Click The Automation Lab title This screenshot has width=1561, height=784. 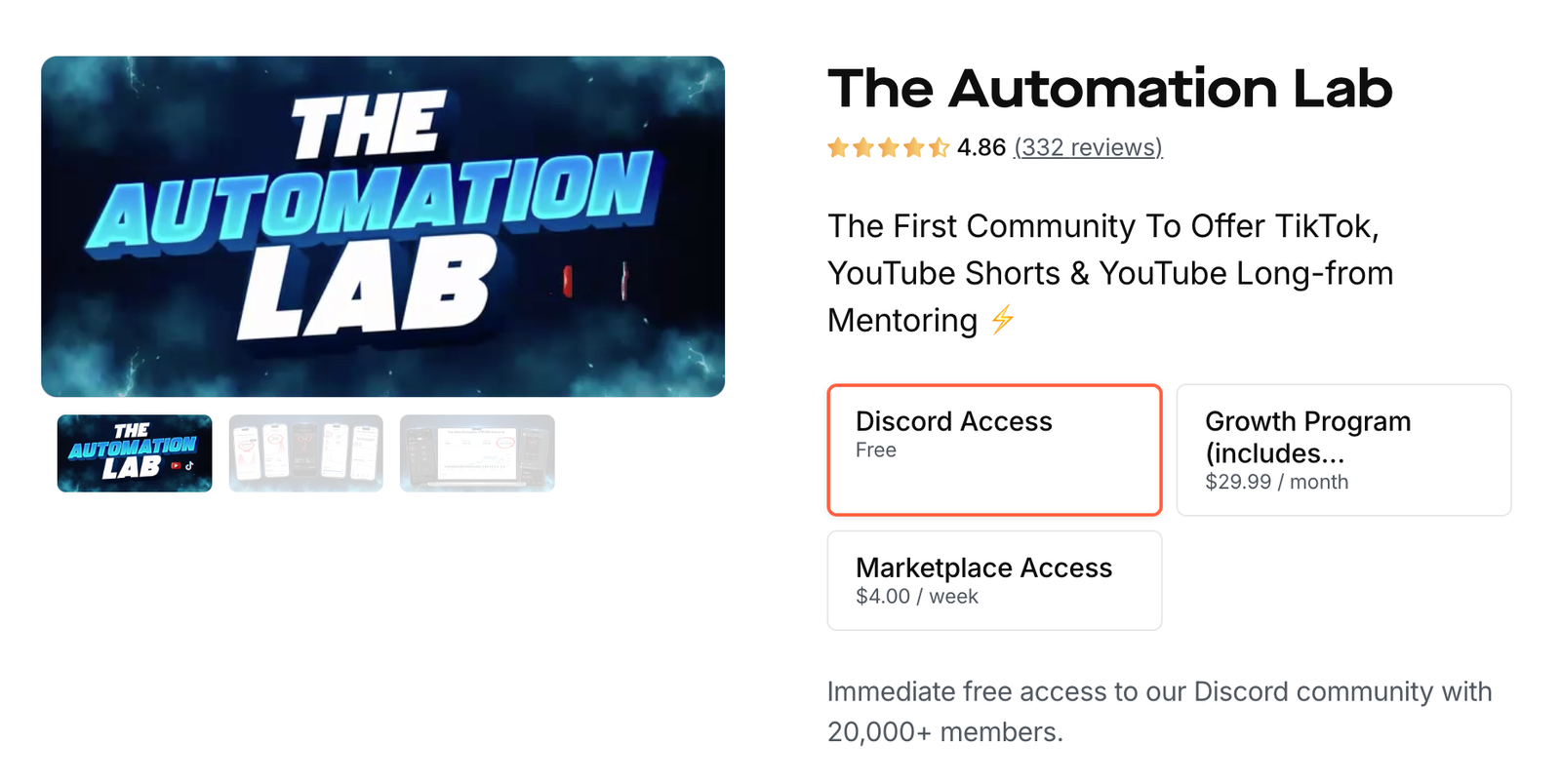(1110, 89)
